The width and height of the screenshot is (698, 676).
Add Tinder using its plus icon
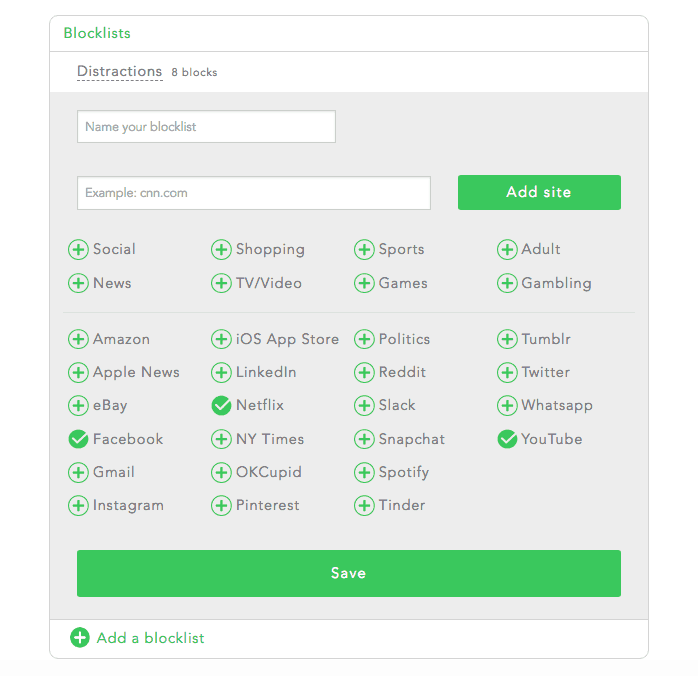click(x=364, y=506)
